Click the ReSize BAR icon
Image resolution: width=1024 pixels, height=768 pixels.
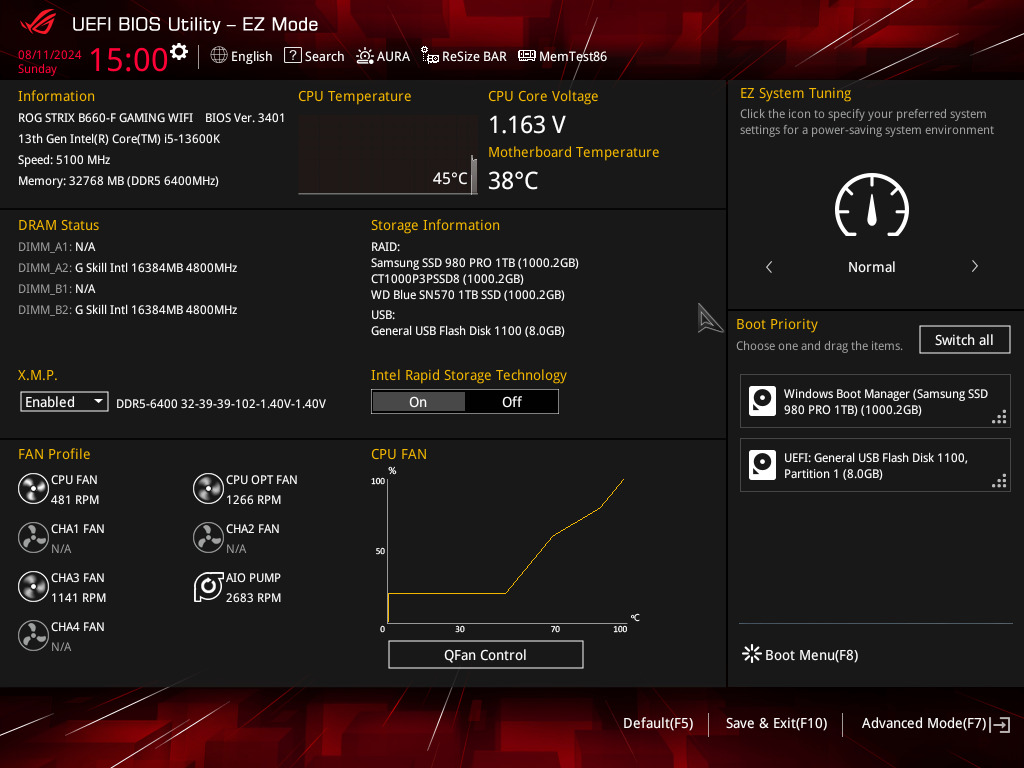pos(430,56)
